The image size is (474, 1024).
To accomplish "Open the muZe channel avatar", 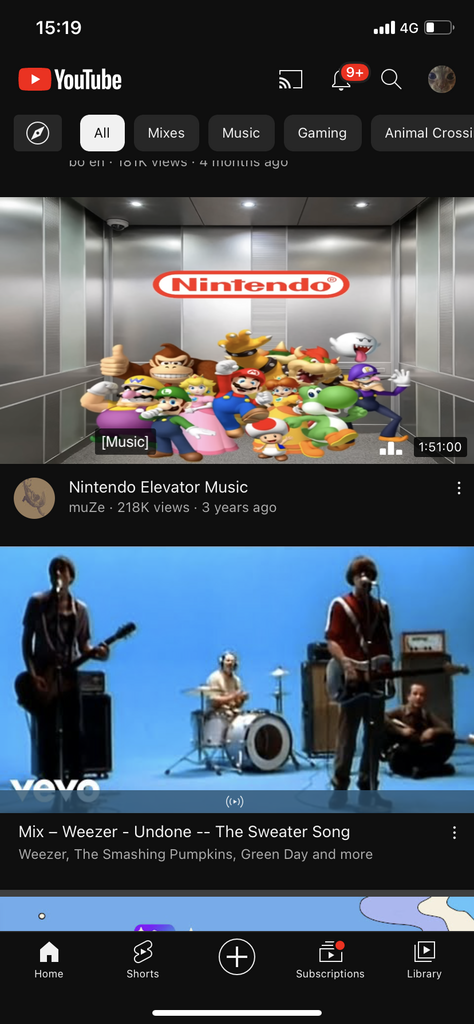I will click(x=34, y=498).
